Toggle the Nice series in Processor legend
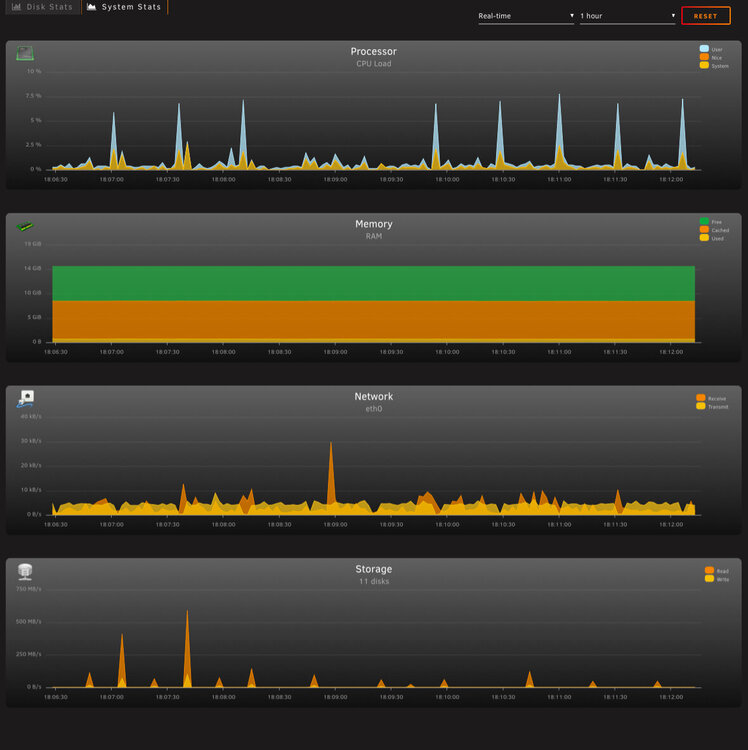 point(711,57)
